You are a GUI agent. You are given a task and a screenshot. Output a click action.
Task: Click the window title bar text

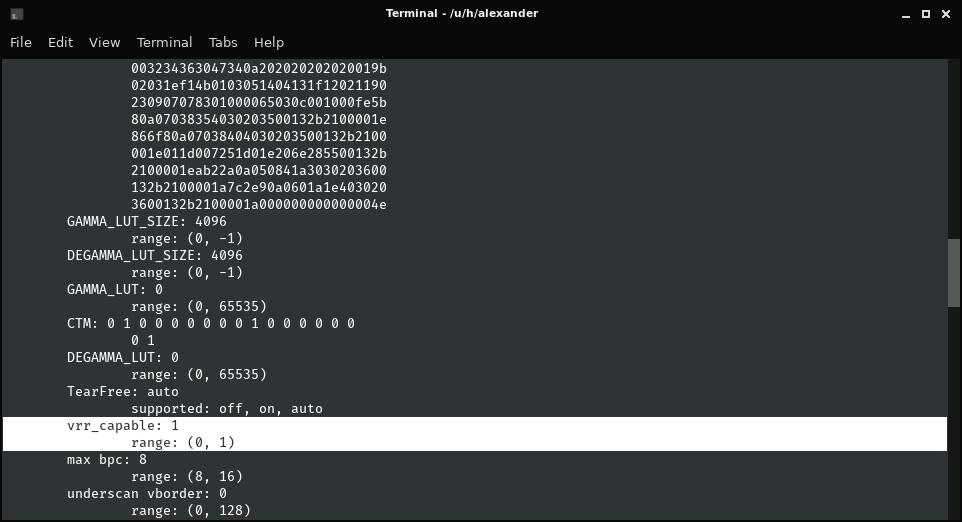click(x=461, y=13)
